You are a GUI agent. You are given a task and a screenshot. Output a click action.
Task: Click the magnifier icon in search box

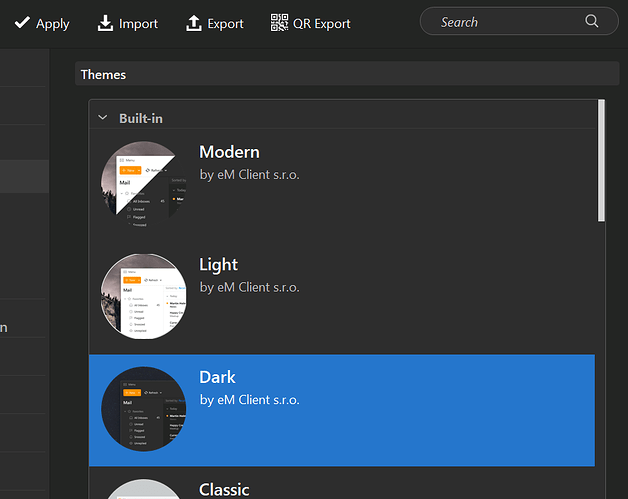tap(592, 21)
